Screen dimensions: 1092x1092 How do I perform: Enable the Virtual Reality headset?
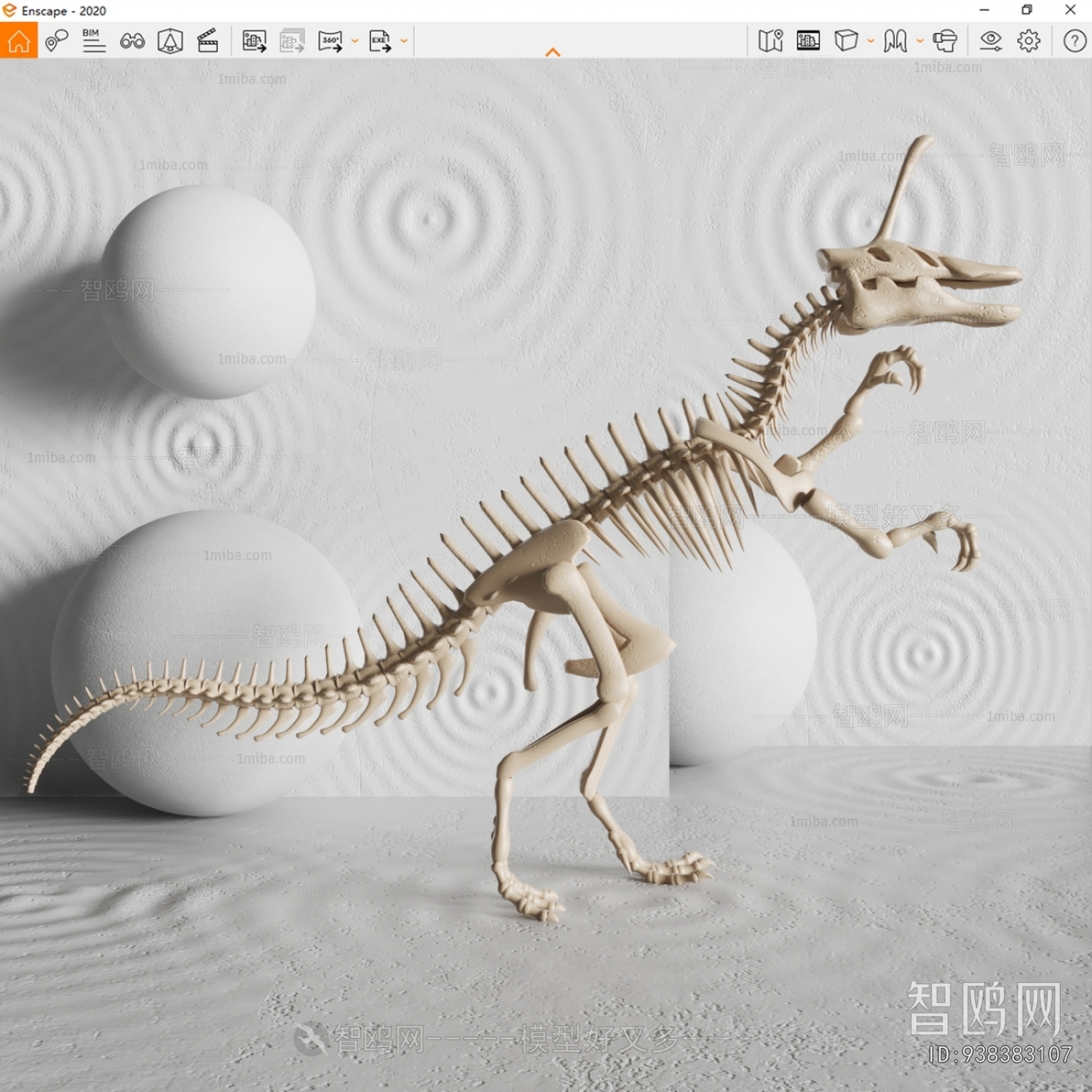[945, 41]
